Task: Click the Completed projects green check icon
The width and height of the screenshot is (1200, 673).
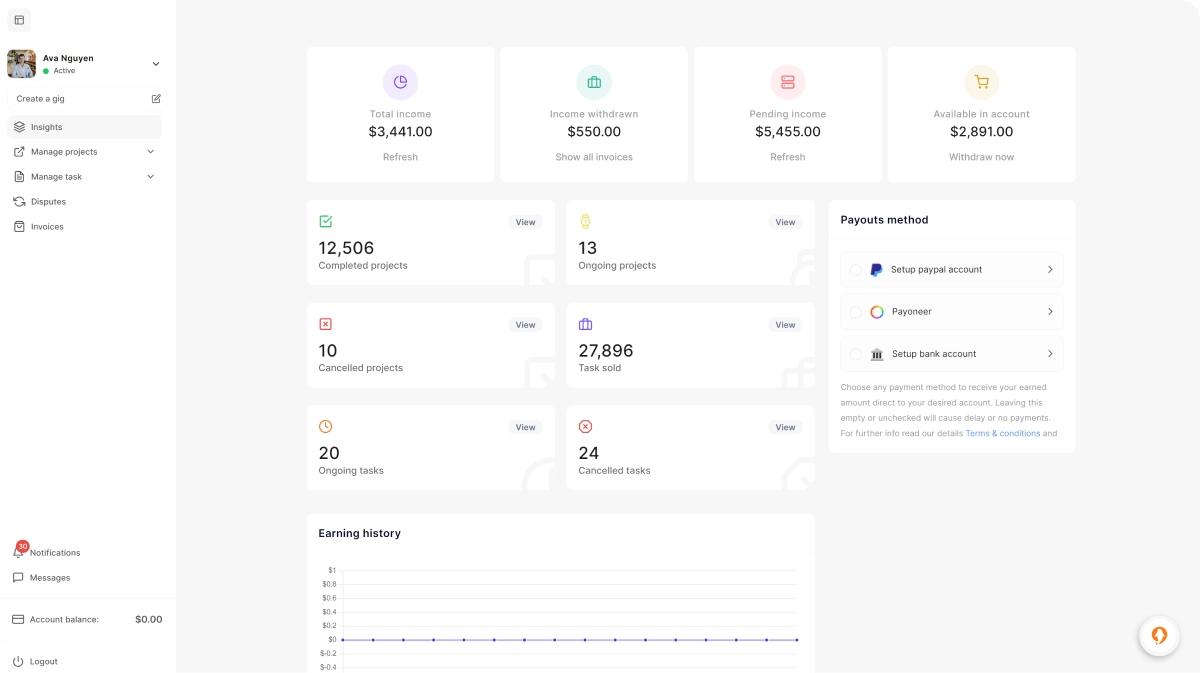Action: pyautogui.click(x=326, y=221)
